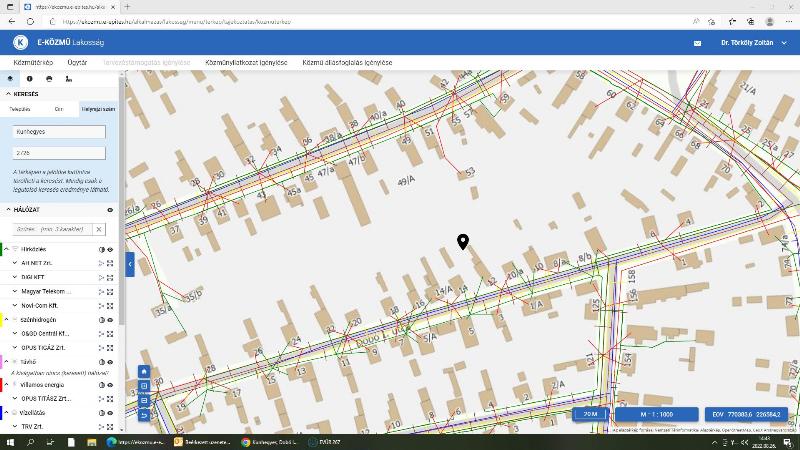Zoom to extent of Magyar Telekom

tap(110, 292)
